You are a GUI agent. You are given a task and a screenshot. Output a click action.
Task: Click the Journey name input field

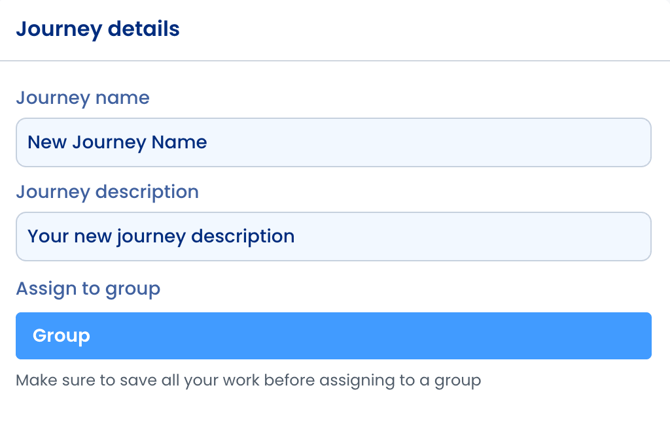point(333,142)
